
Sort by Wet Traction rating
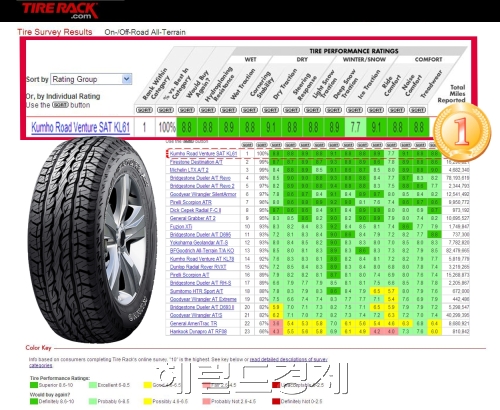[x=228, y=110]
